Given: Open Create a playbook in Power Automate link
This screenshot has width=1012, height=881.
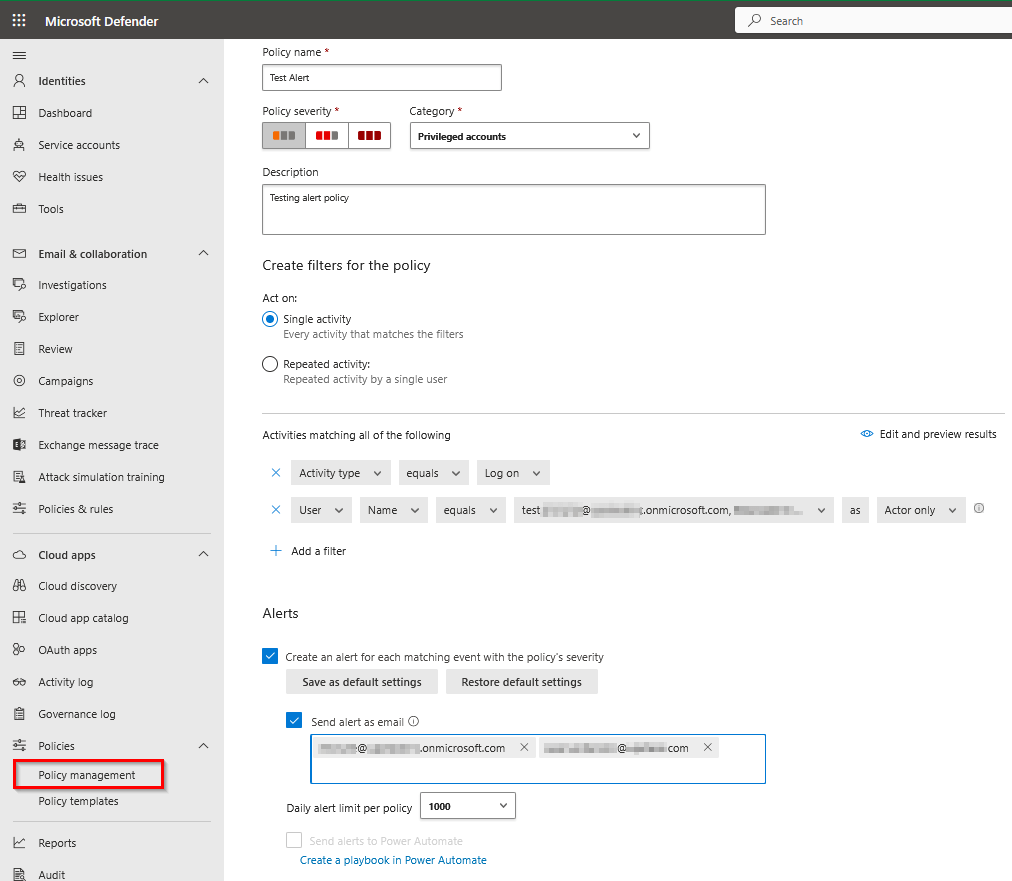Looking at the screenshot, I should [x=393, y=860].
